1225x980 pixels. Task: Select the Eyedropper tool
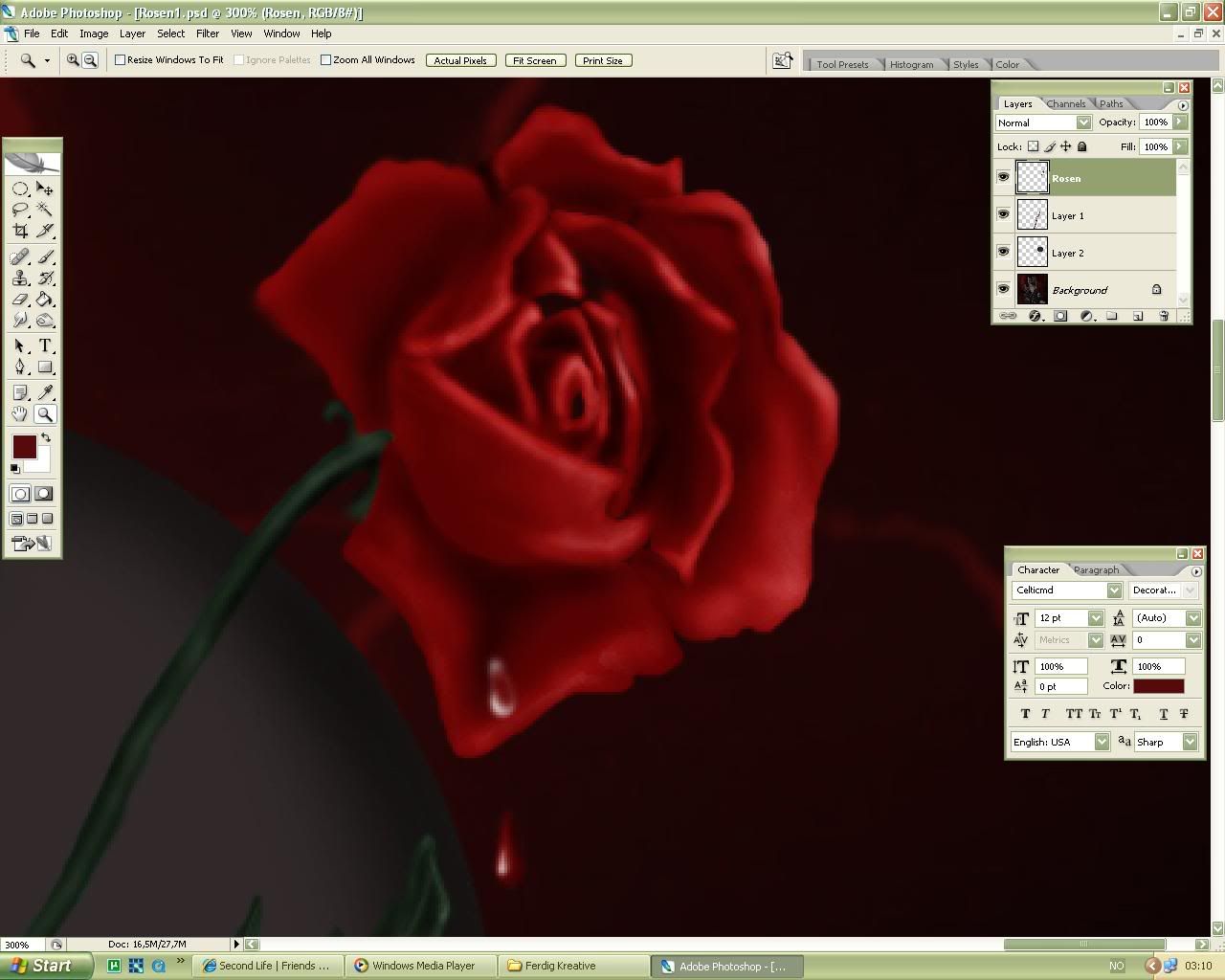(x=45, y=392)
